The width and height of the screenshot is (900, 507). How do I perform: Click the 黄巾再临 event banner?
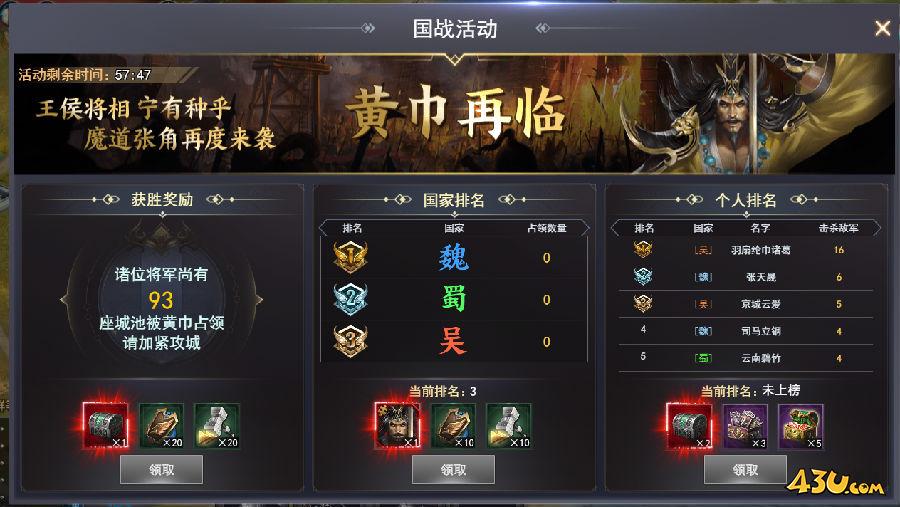coord(455,114)
